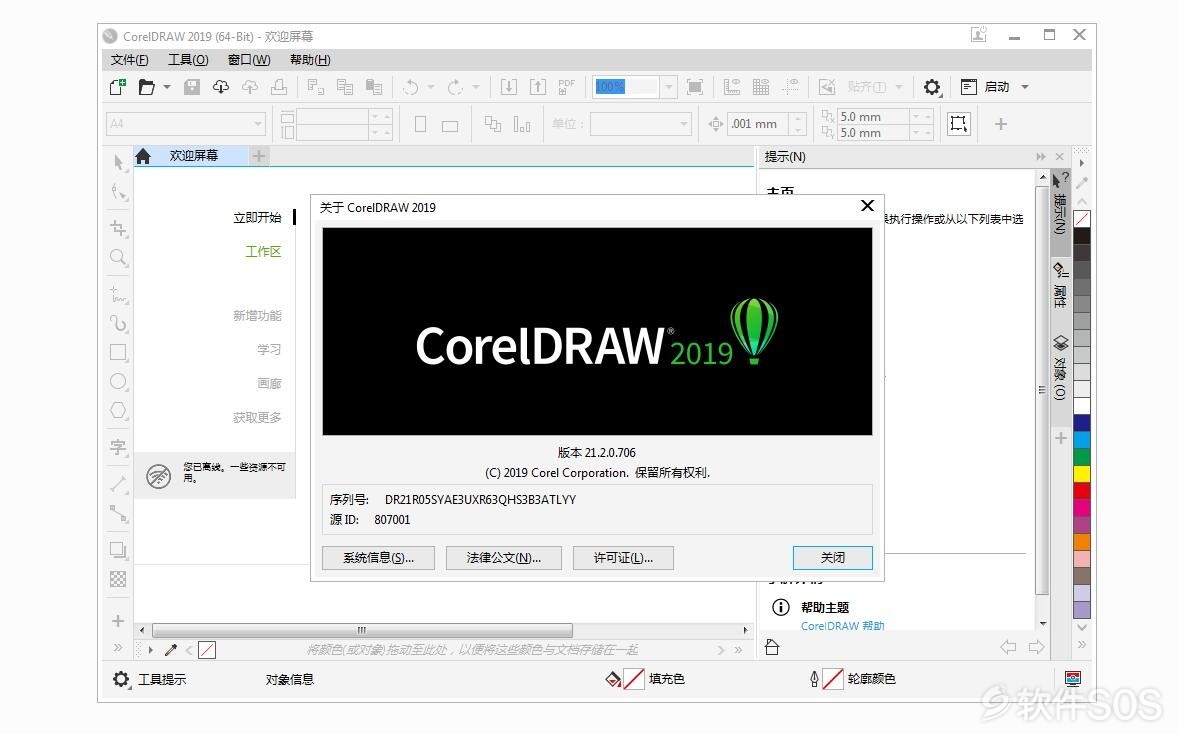Pick the red swatch in palette
1179x734 pixels.
[1082, 490]
